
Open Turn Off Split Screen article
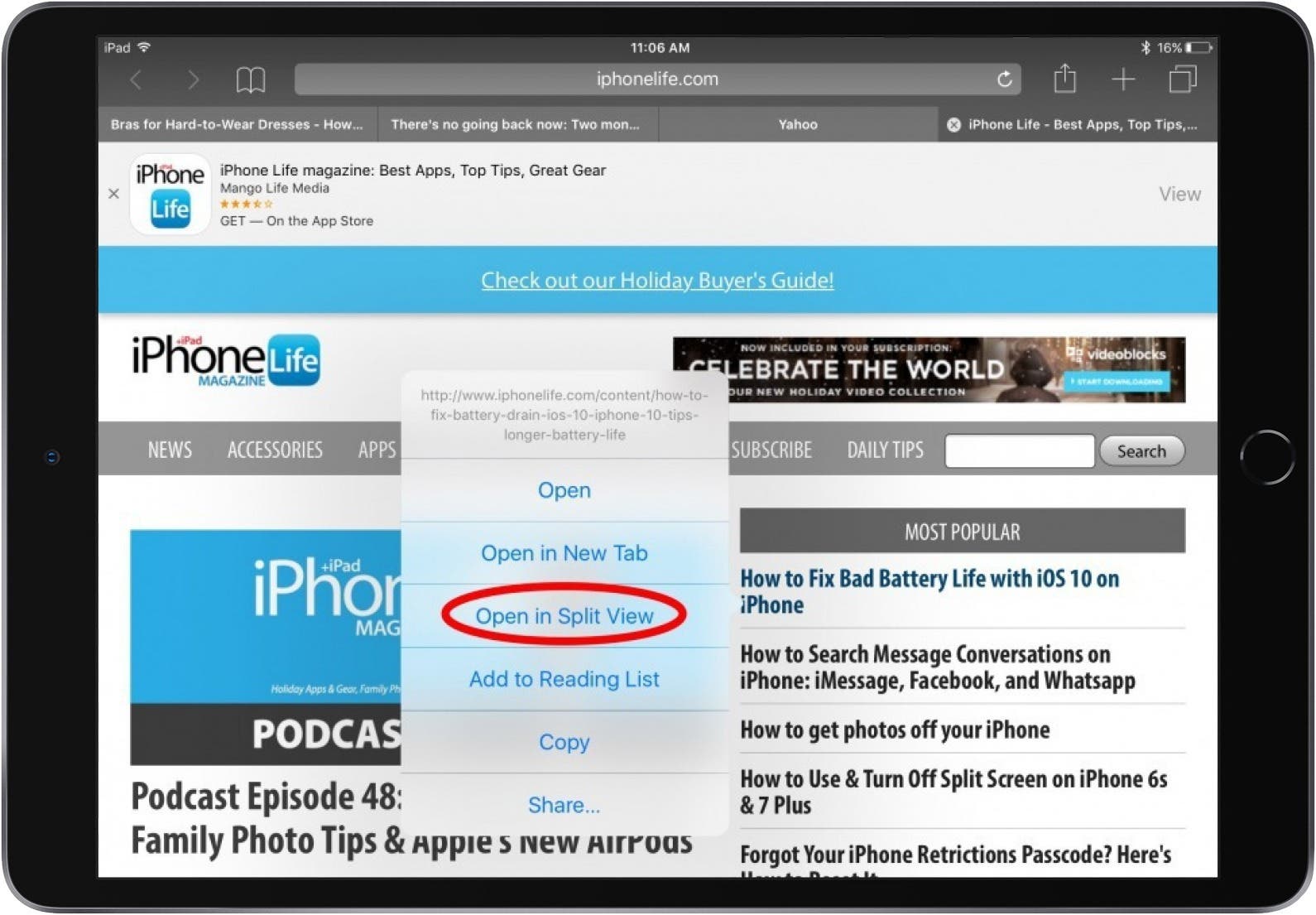click(x=953, y=792)
